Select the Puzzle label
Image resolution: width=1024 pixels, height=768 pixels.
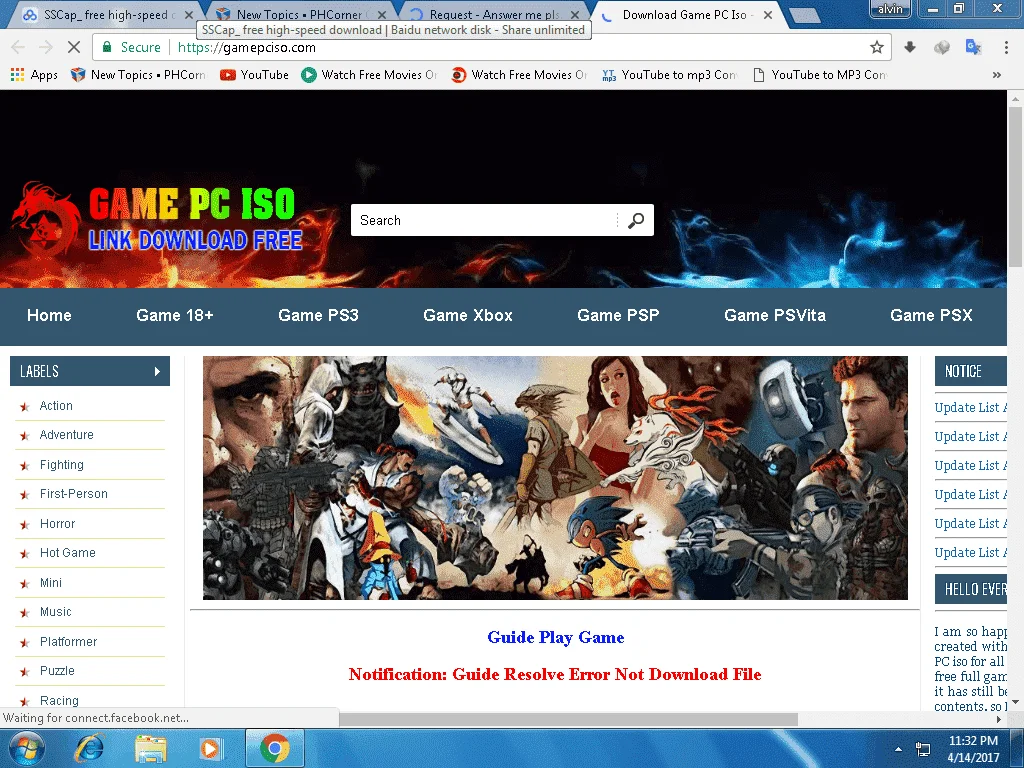click(57, 671)
